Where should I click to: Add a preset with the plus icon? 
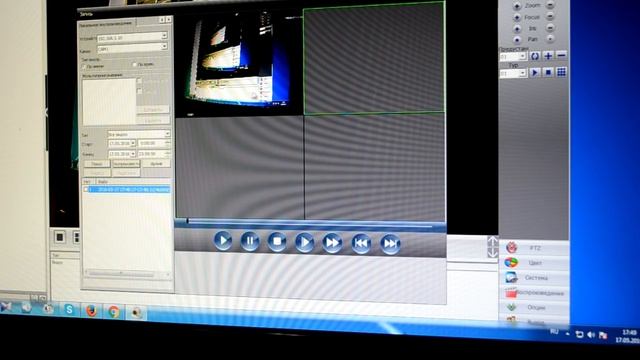pos(548,56)
